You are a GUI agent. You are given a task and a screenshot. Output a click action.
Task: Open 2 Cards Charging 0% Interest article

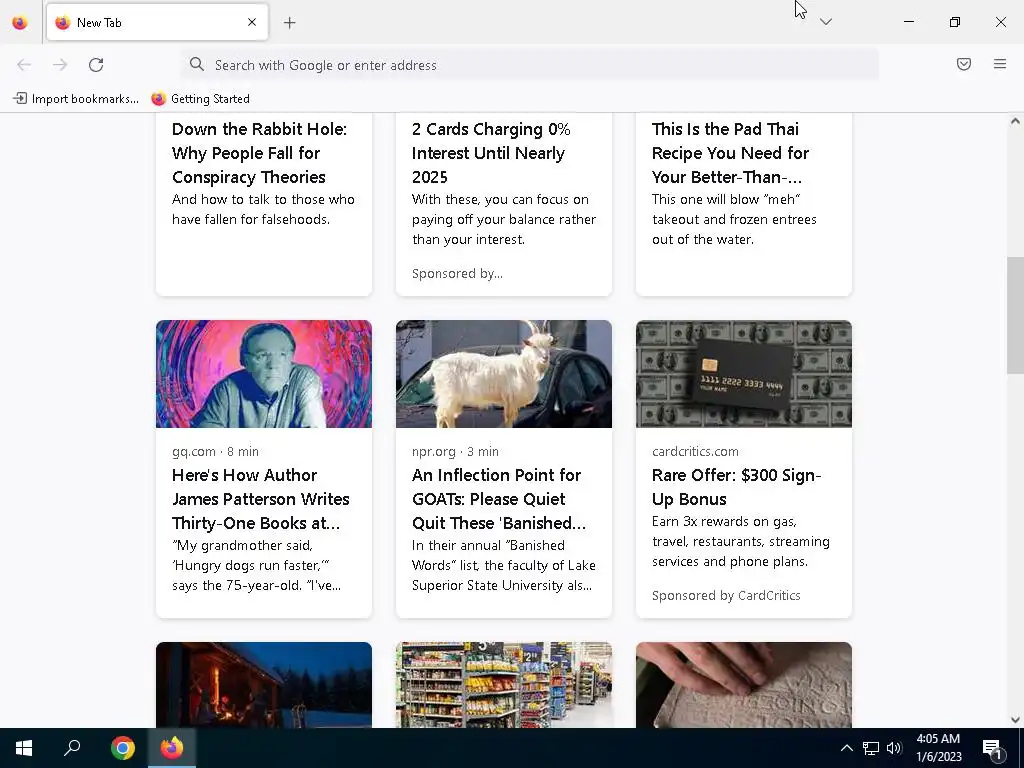(491, 153)
